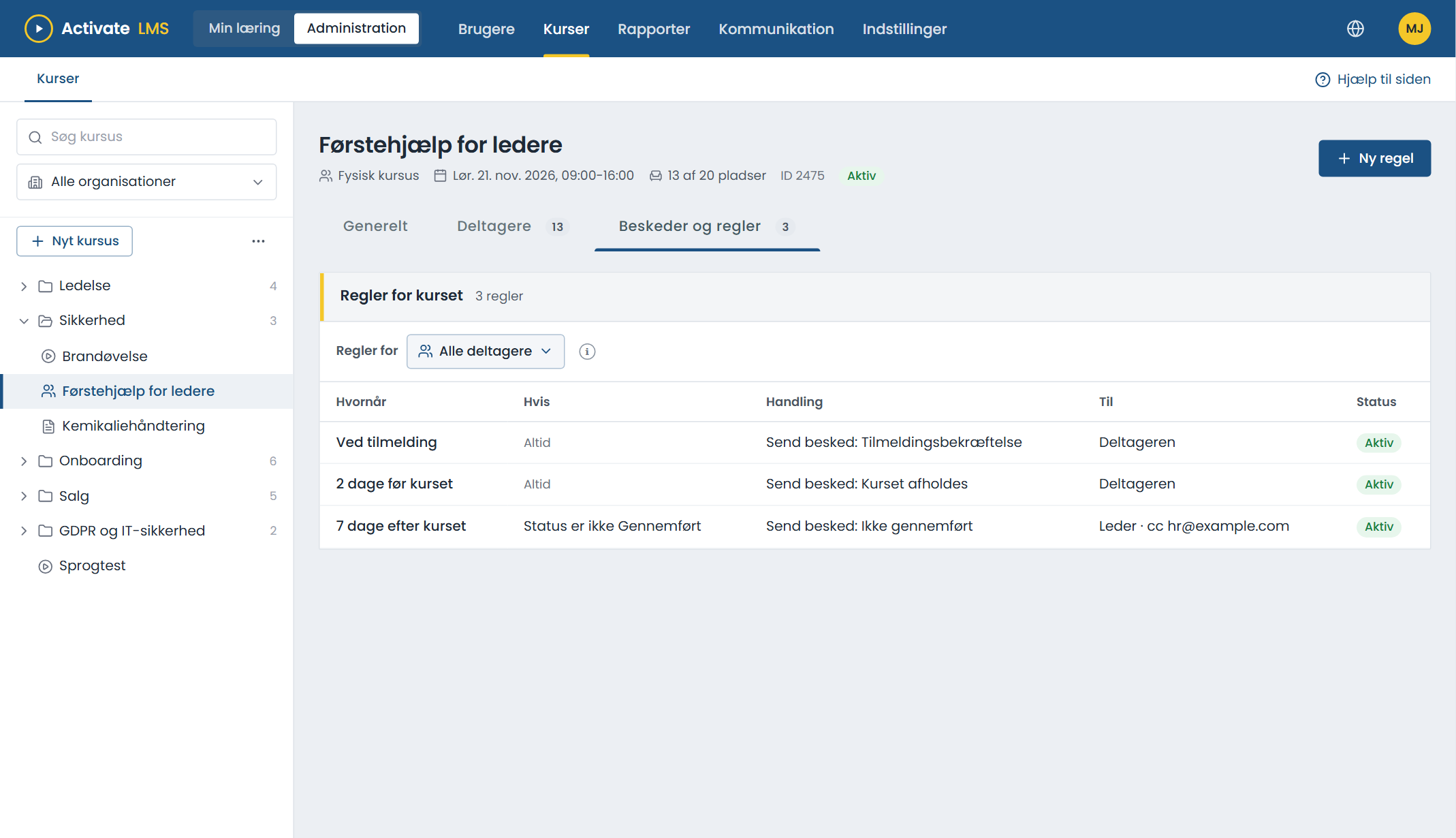Click the info icon beside Alle deltagere
This screenshot has height=838, width=1456.
point(587,352)
